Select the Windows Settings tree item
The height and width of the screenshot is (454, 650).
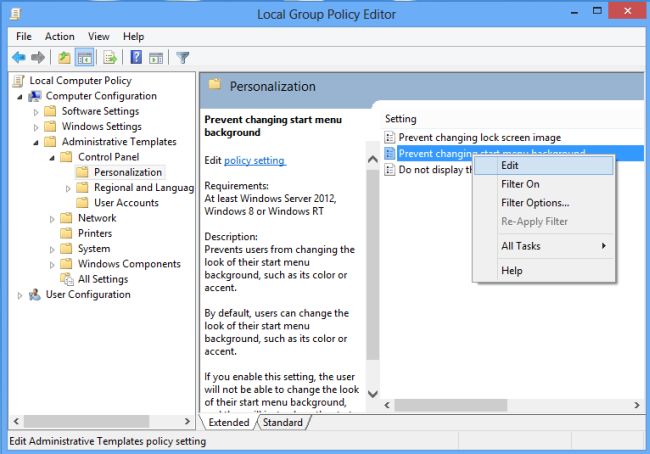click(x=102, y=126)
